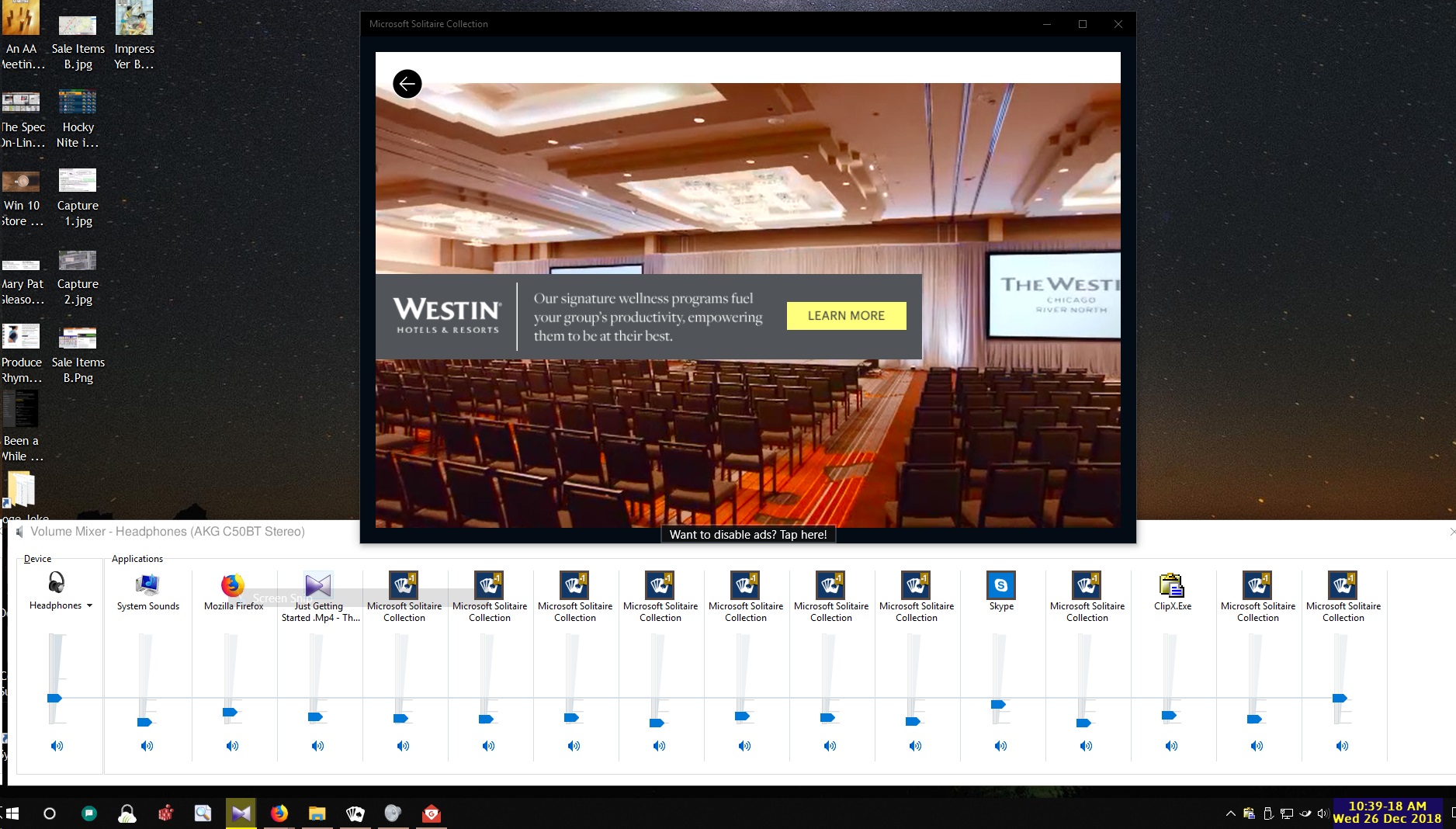The height and width of the screenshot is (829, 1456).
Task: Mute System Sounds
Action: (147, 746)
